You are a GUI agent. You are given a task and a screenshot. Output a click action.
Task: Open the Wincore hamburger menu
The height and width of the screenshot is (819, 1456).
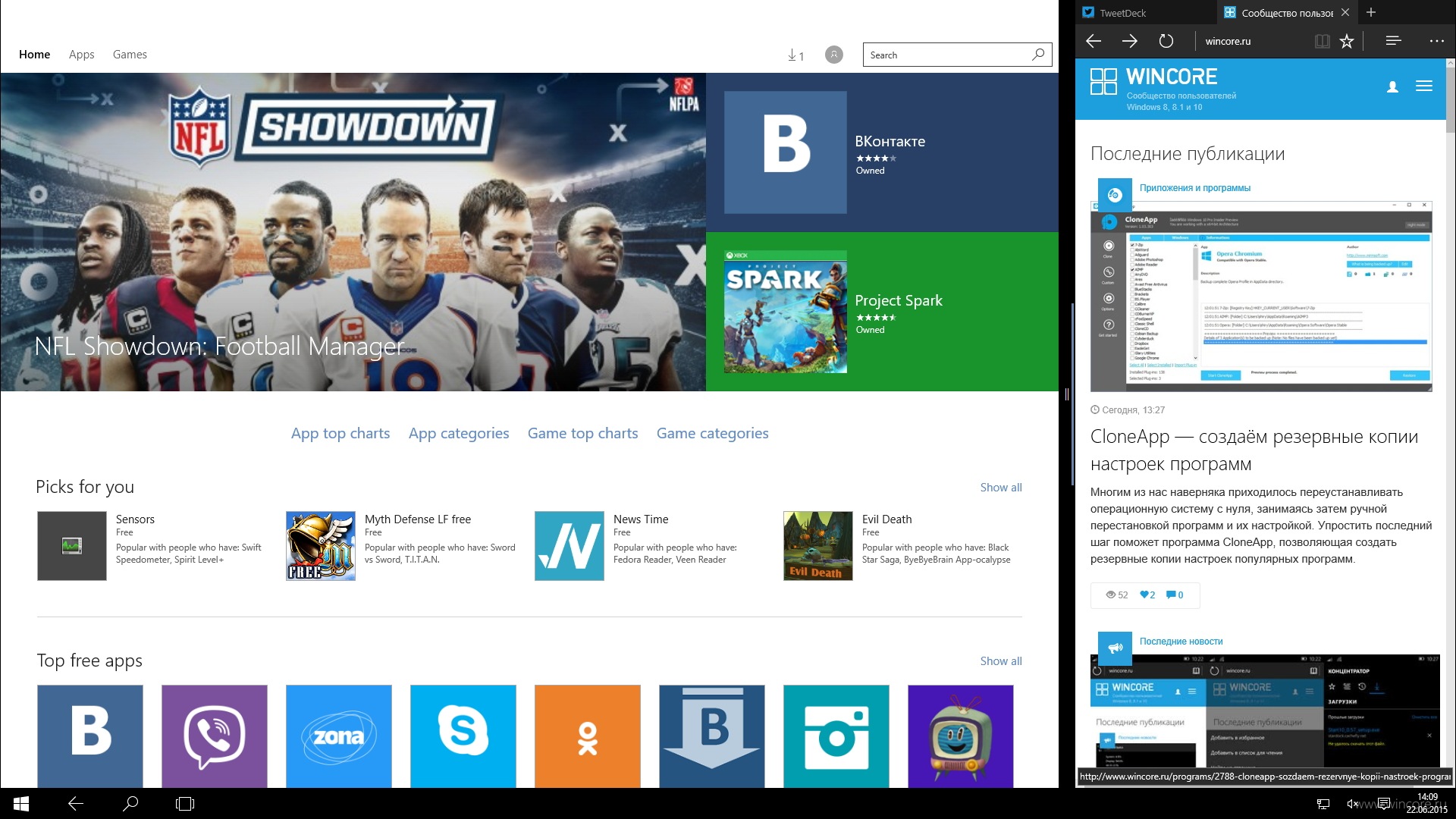pyautogui.click(x=1424, y=86)
